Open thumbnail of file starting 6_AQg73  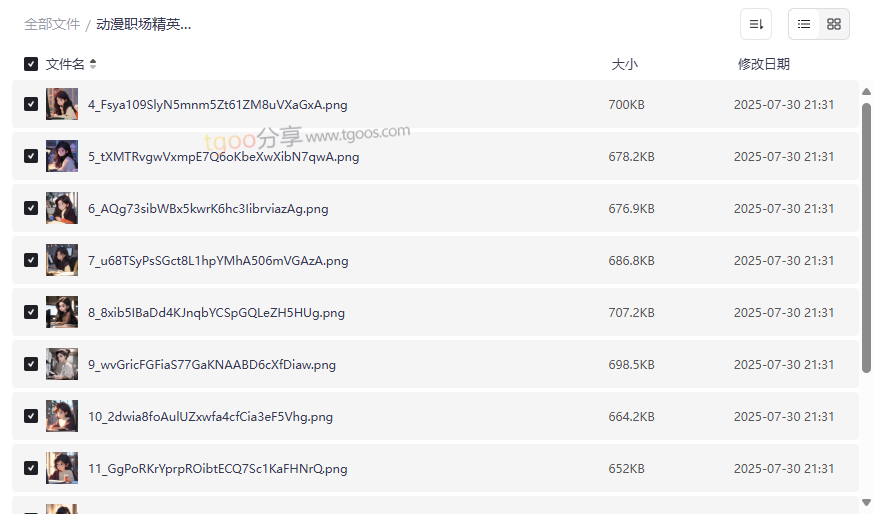(x=62, y=208)
